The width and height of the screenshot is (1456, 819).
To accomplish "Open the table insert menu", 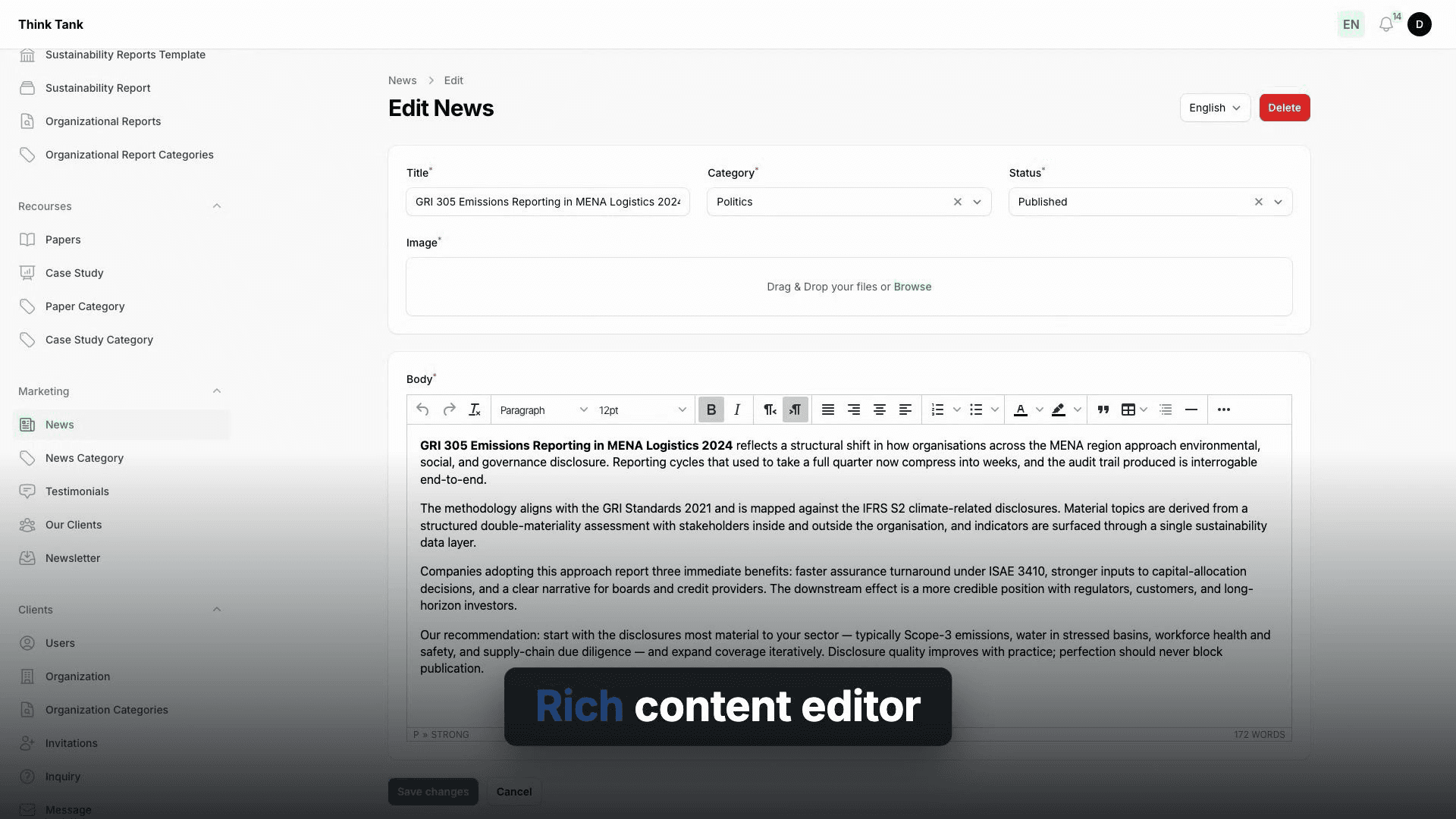I will [x=1134, y=409].
